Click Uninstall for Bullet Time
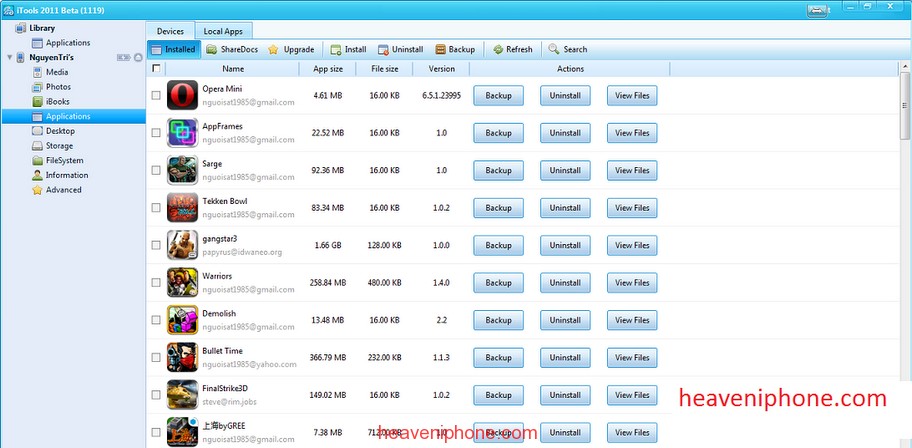Image resolution: width=912 pixels, height=448 pixels. pos(565,357)
